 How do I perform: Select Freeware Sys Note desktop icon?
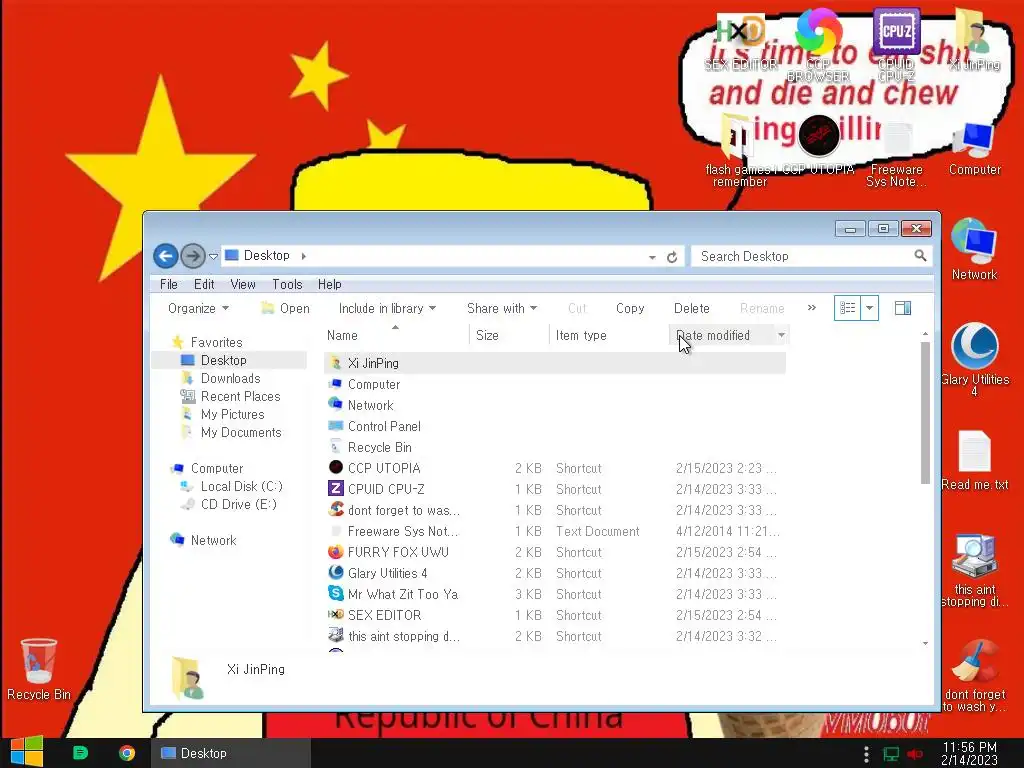(x=896, y=155)
